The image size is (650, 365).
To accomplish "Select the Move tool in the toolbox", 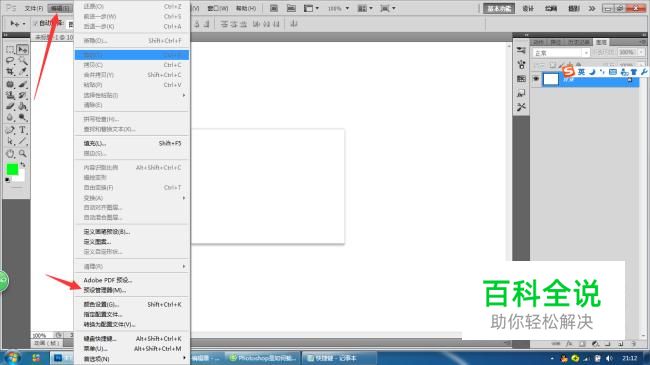I will coord(22,50).
